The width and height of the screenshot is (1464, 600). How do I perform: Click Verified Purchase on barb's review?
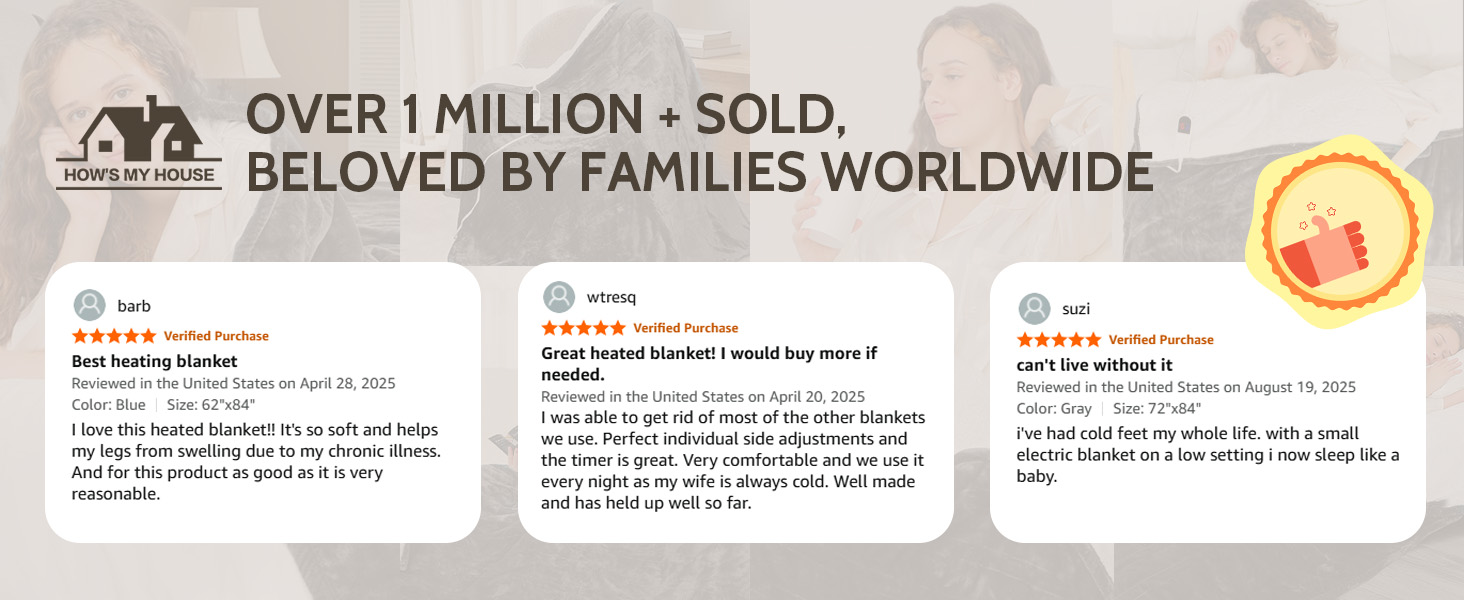click(x=216, y=336)
